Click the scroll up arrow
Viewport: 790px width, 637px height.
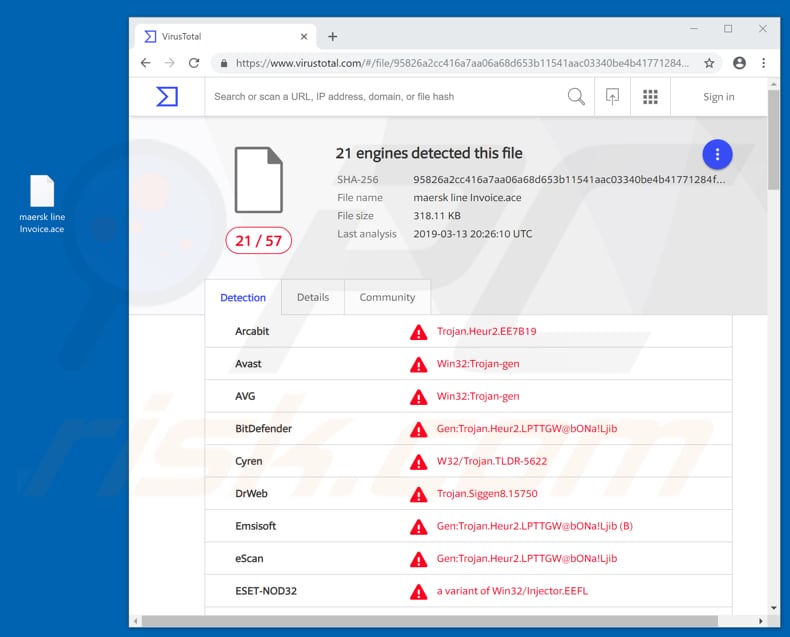773,84
